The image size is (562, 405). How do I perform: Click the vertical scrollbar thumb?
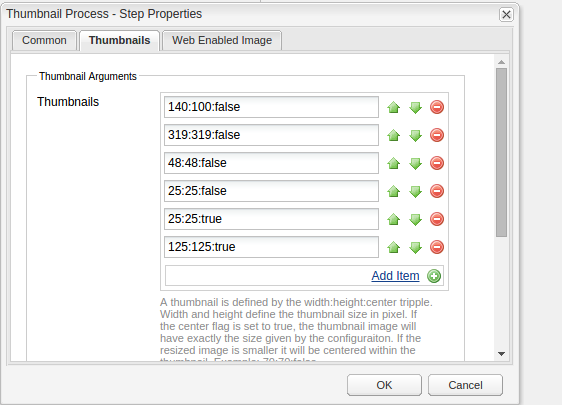[x=501, y=152]
